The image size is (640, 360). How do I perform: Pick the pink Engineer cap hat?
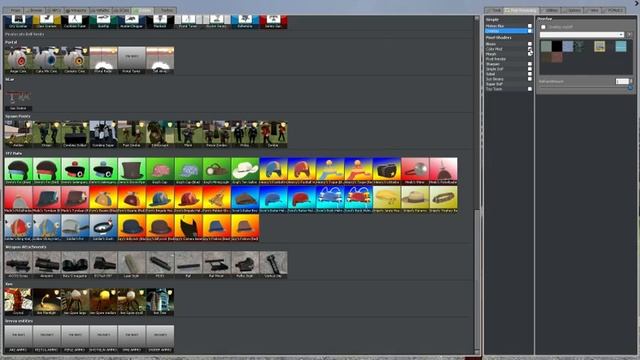pos(160,171)
